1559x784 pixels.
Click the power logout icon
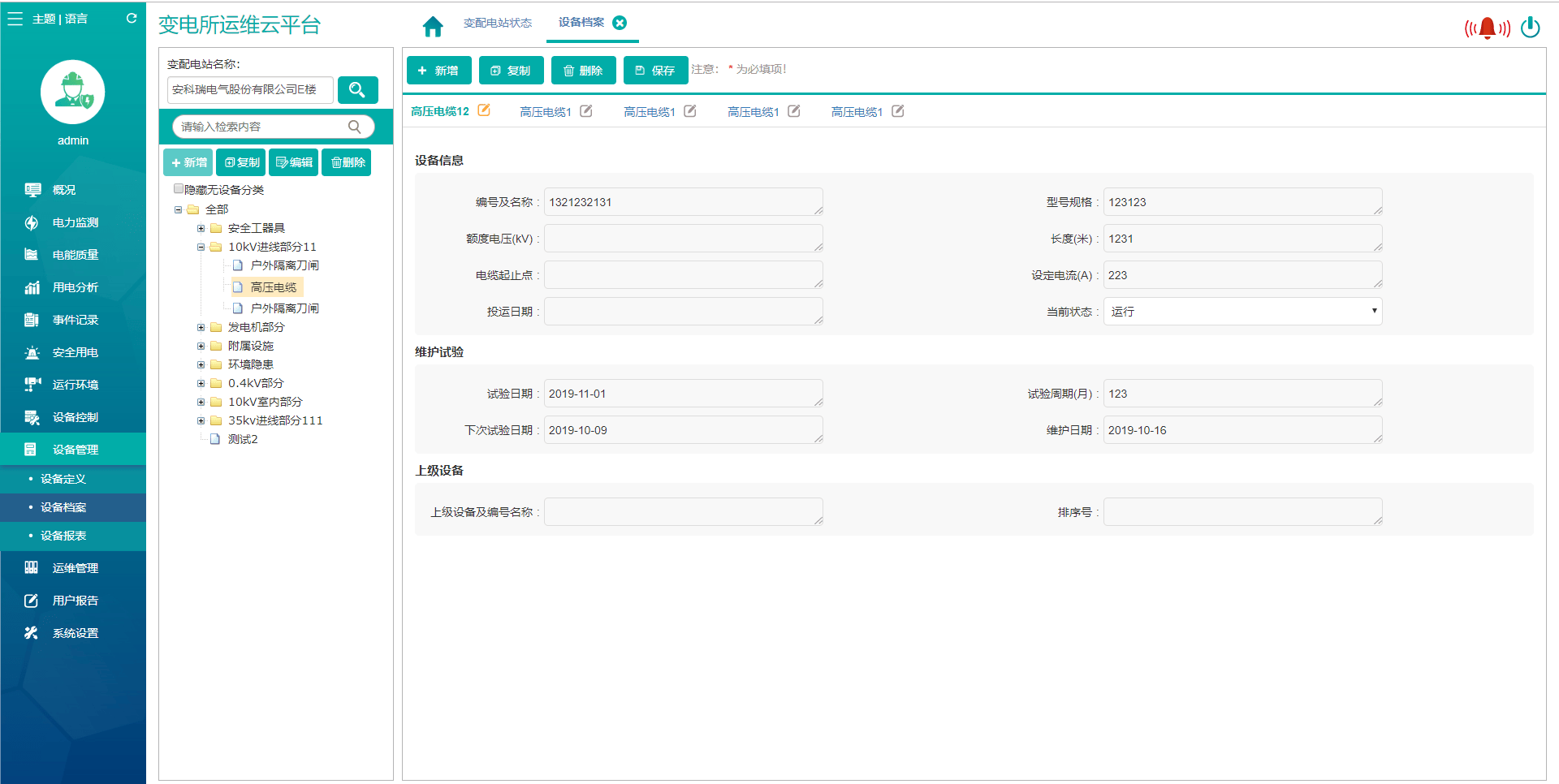[1531, 28]
